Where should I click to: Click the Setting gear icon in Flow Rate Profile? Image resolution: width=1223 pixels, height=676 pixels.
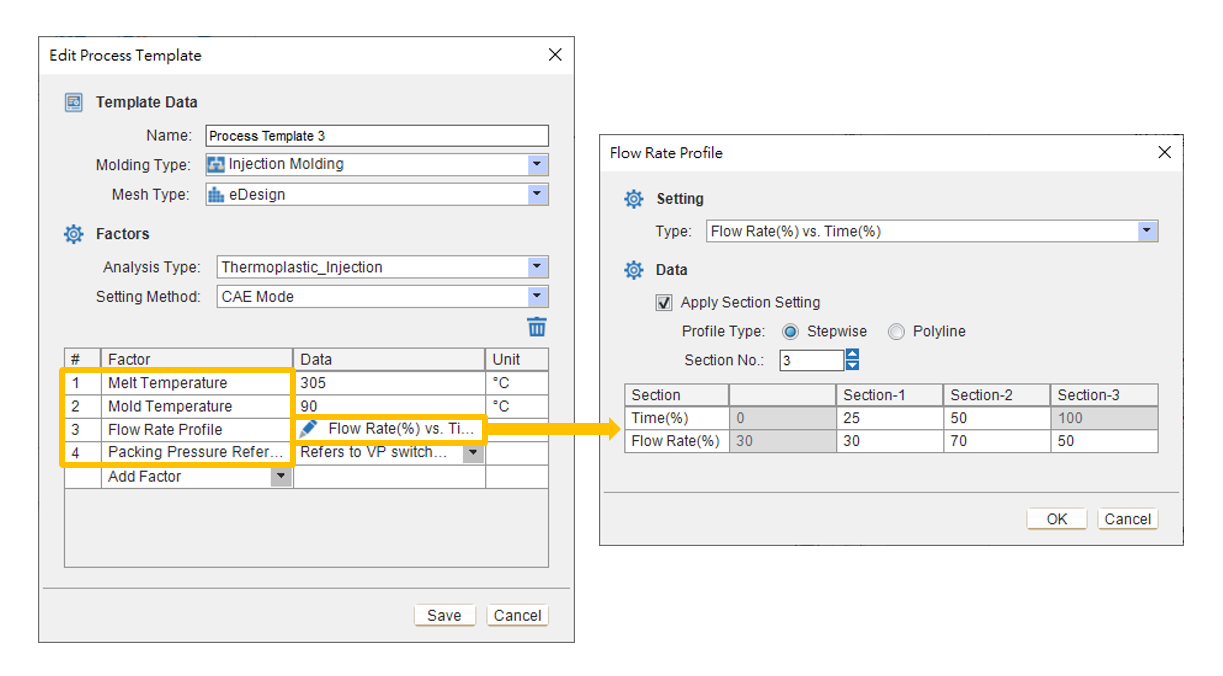click(x=634, y=199)
